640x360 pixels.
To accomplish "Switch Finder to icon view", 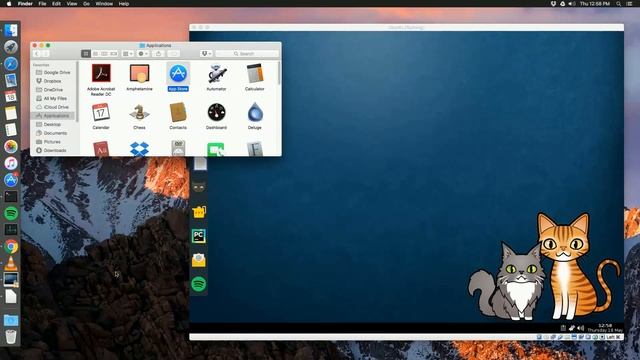I will [86, 53].
